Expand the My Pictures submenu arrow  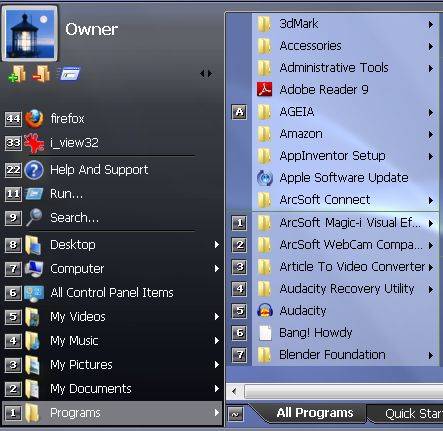pos(217,365)
